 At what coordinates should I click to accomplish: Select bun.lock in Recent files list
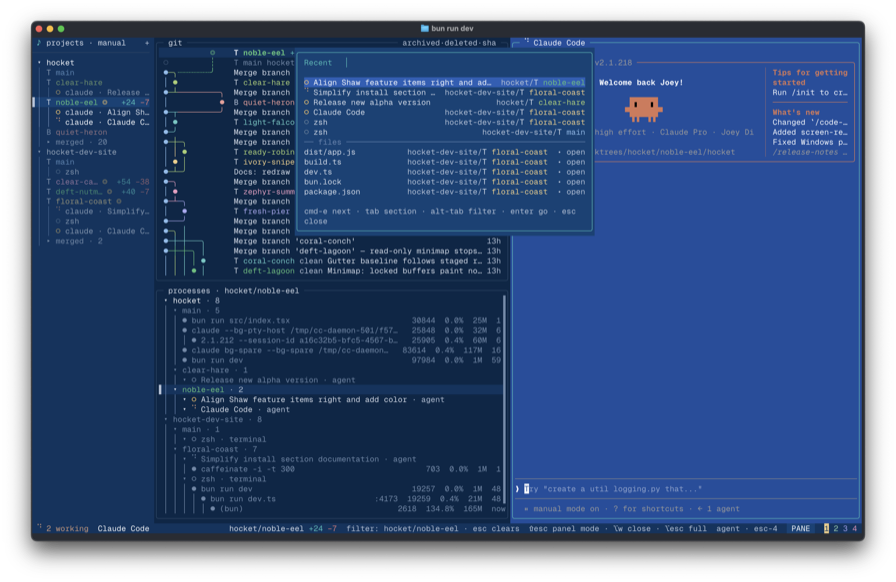tap(445, 182)
